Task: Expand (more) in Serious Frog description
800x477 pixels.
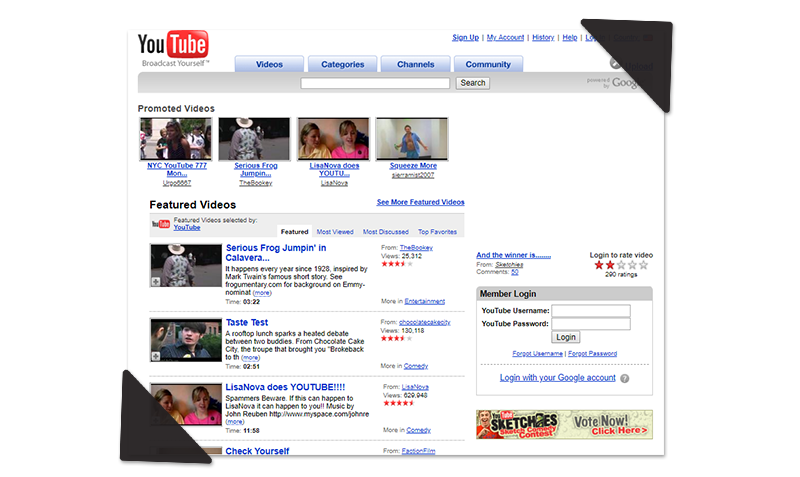Action: click(262, 293)
